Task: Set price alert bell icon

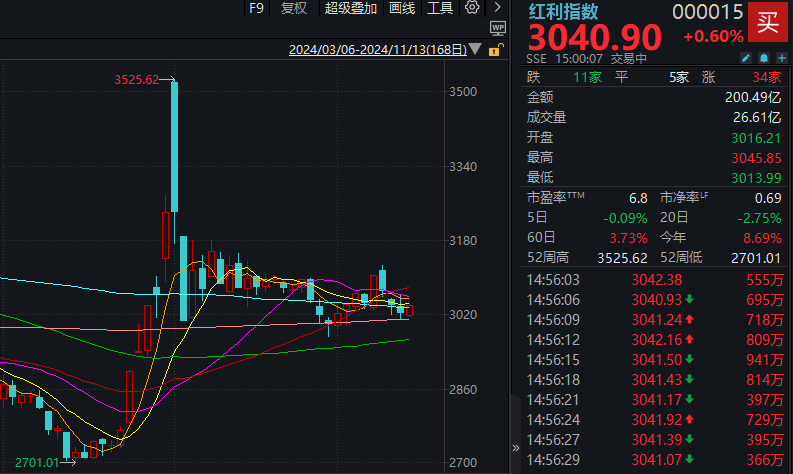Action: [x=764, y=58]
